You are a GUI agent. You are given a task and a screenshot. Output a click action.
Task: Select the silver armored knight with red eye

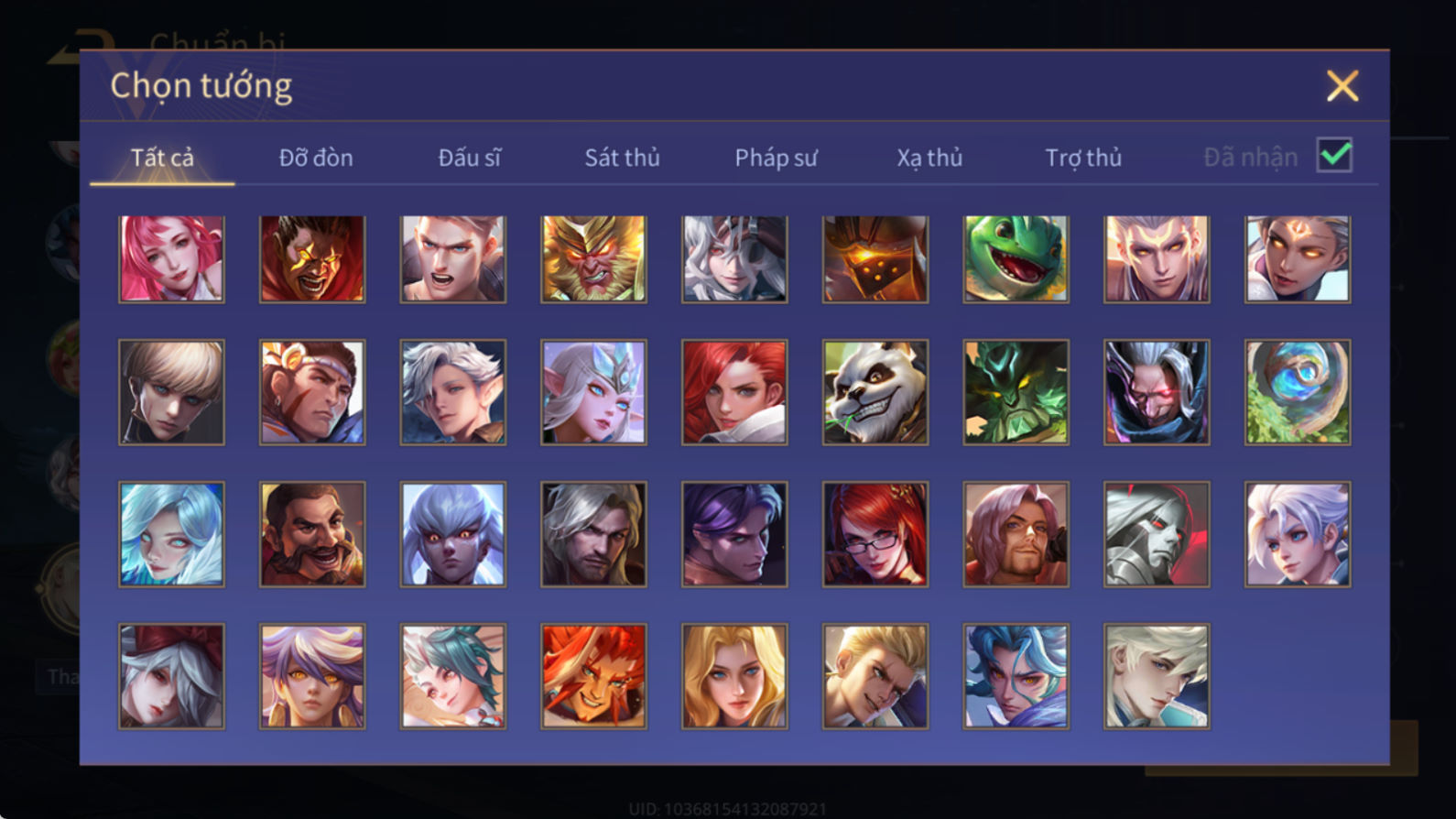click(x=1157, y=534)
